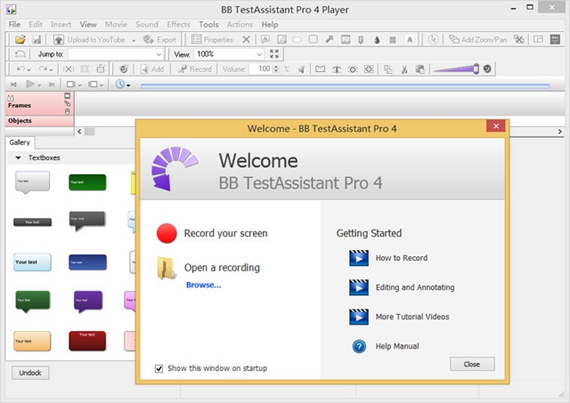The image size is (570, 403).
Task: Select the dark red textbox thumbnail
Action: coord(88,341)
